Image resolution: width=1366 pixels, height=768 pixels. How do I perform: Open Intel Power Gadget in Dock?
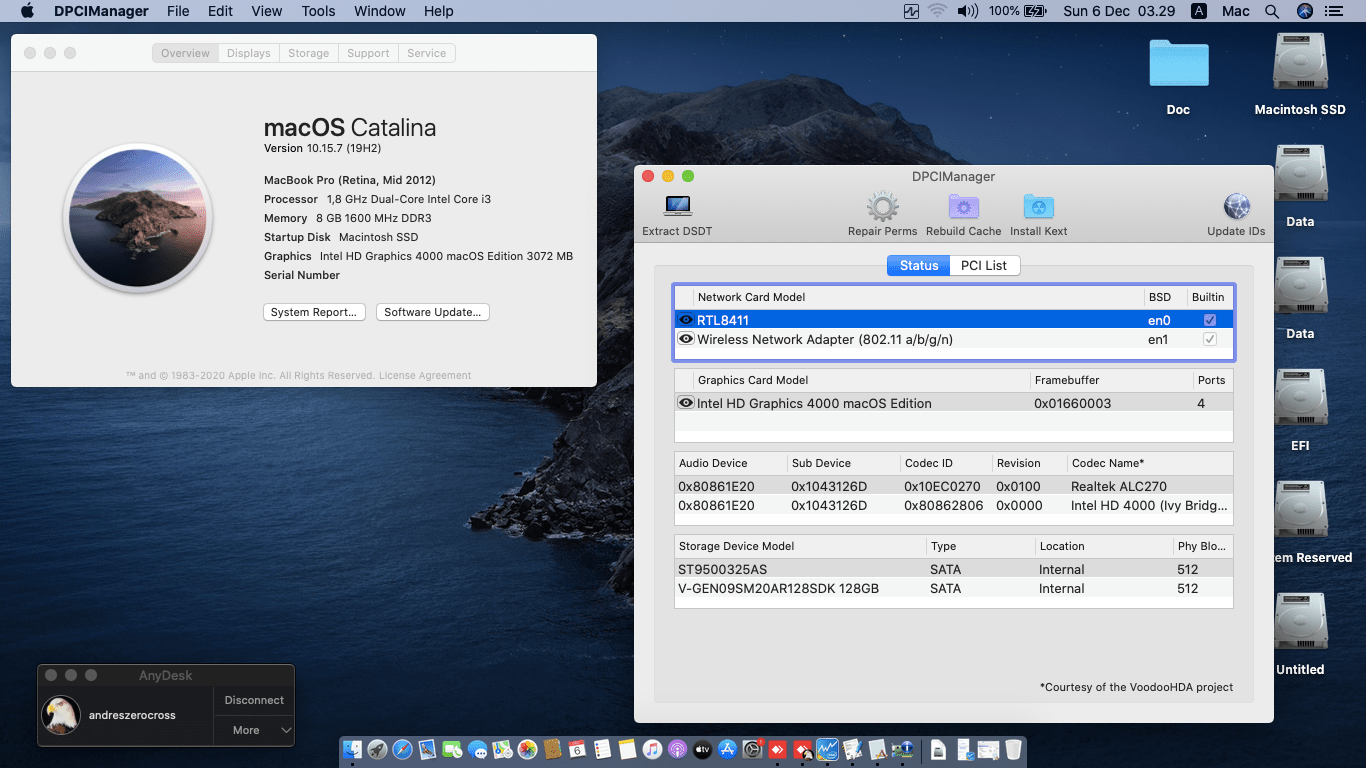tap(827, 749)
